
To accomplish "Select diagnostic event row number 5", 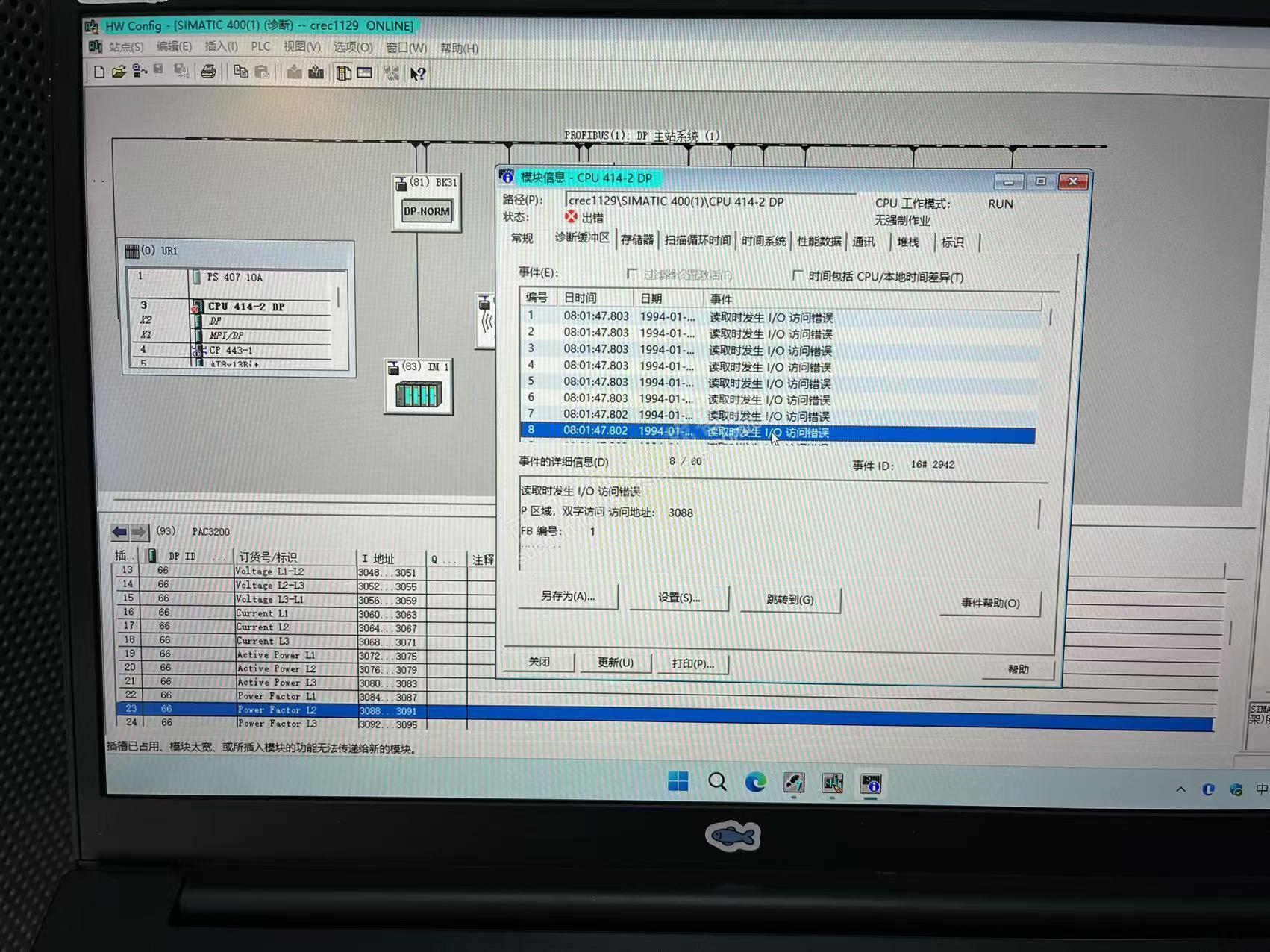I will [x=779, y=382].
